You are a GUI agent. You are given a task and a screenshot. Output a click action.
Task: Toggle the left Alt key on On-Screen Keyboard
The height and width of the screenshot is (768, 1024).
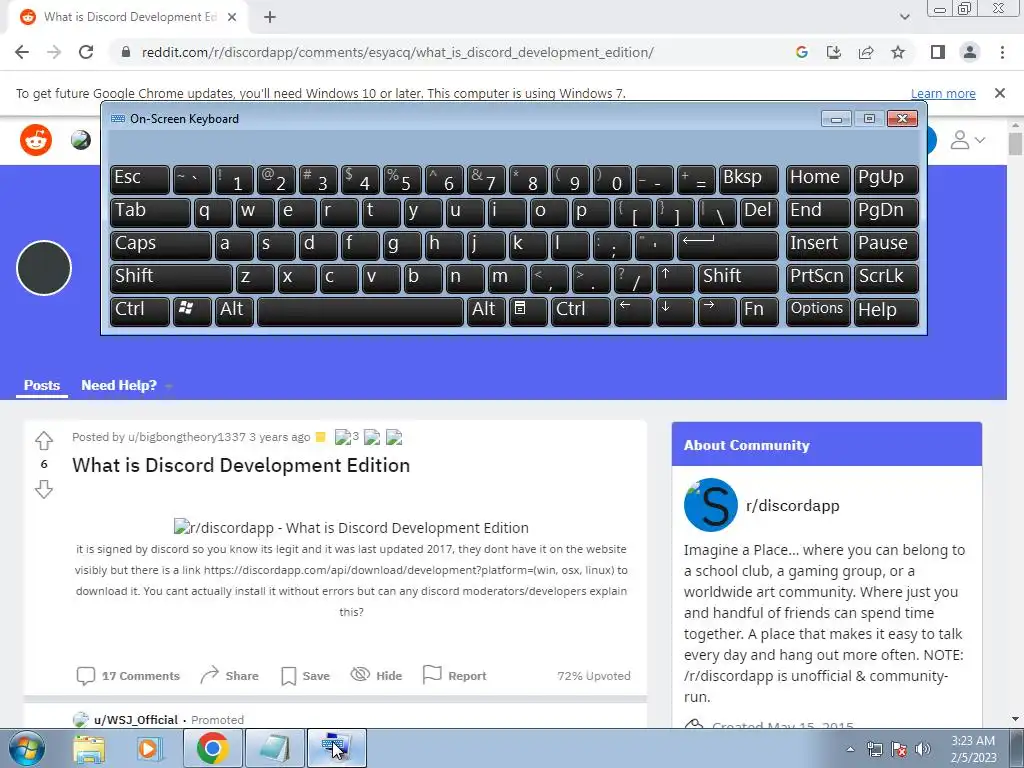point(234,312)
